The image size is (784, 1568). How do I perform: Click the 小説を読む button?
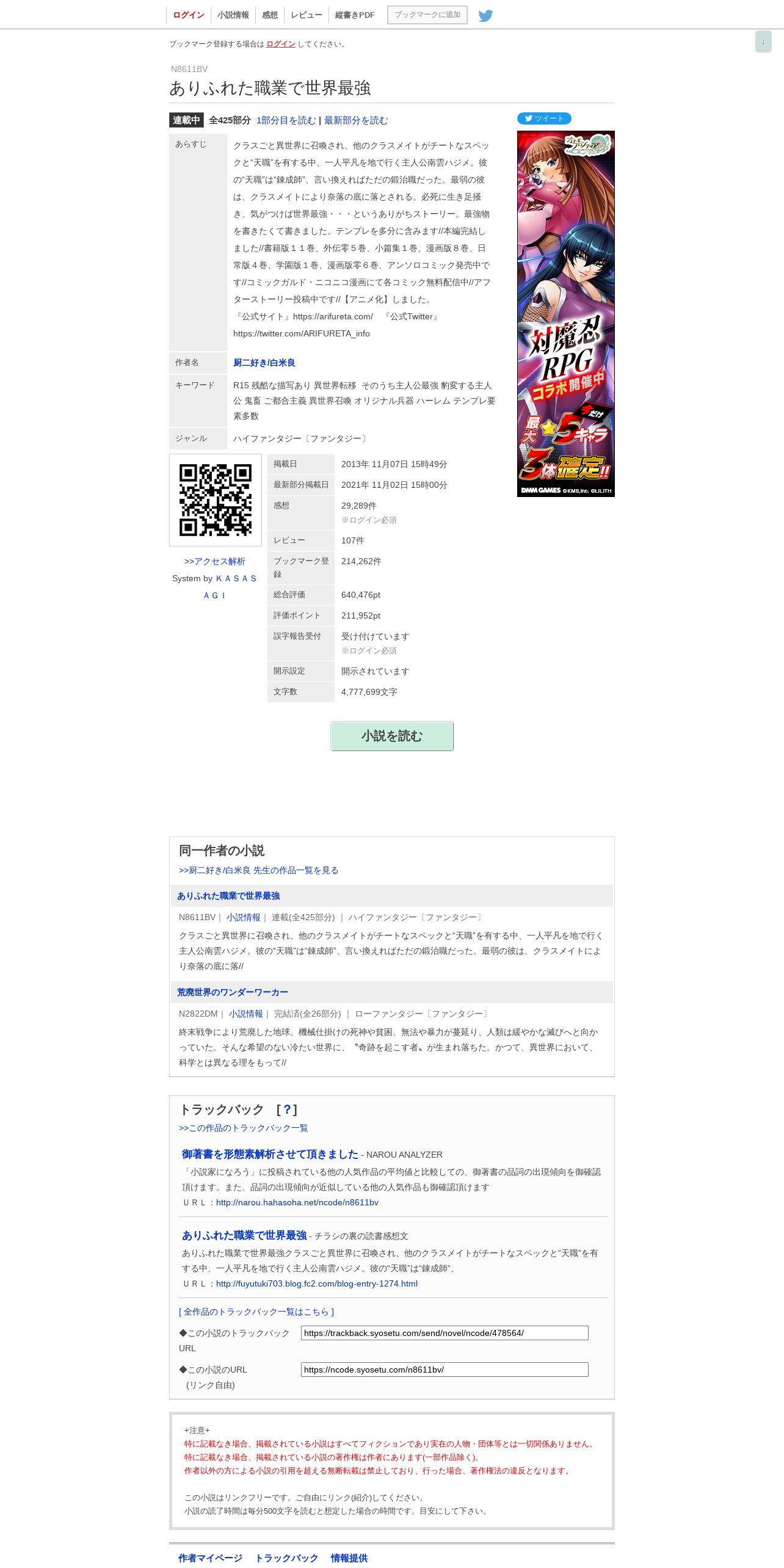point(392,736)
